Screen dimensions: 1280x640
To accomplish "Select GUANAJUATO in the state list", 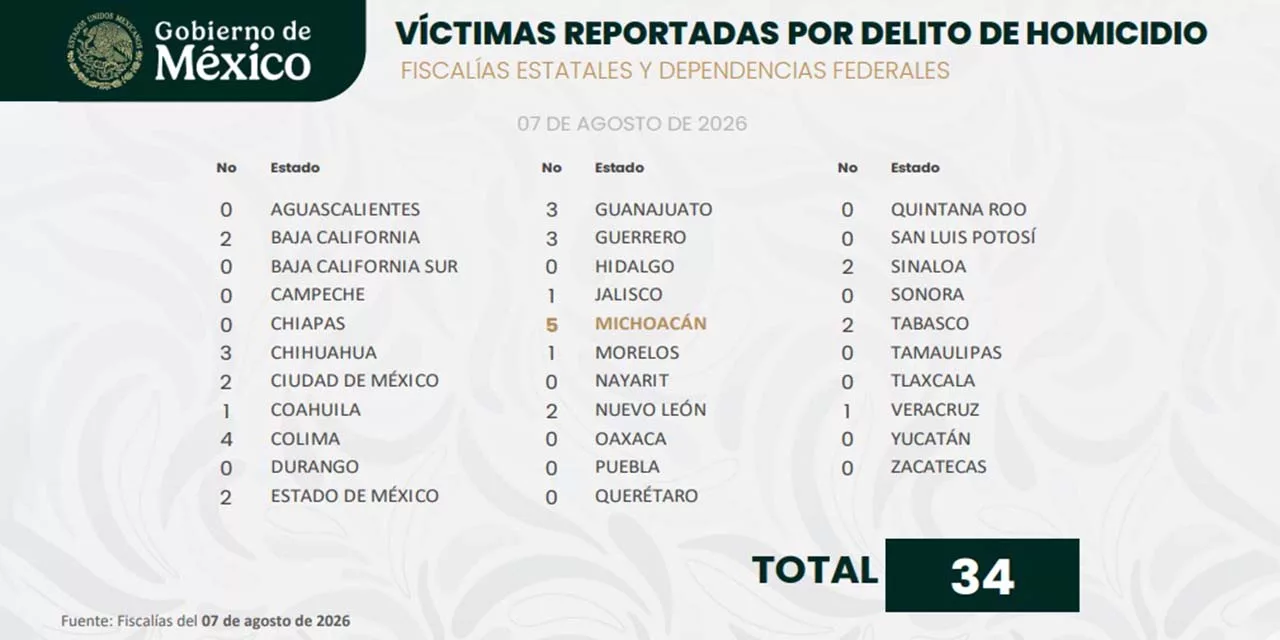I will pos(653,209).
